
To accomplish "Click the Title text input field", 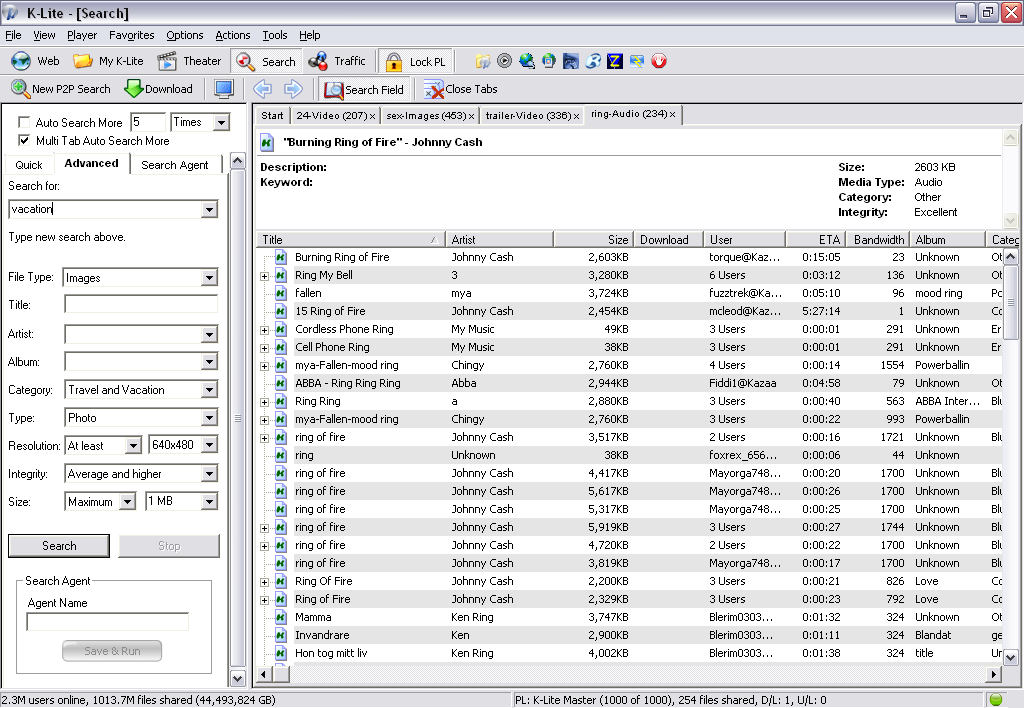I will tap(141, 304).
